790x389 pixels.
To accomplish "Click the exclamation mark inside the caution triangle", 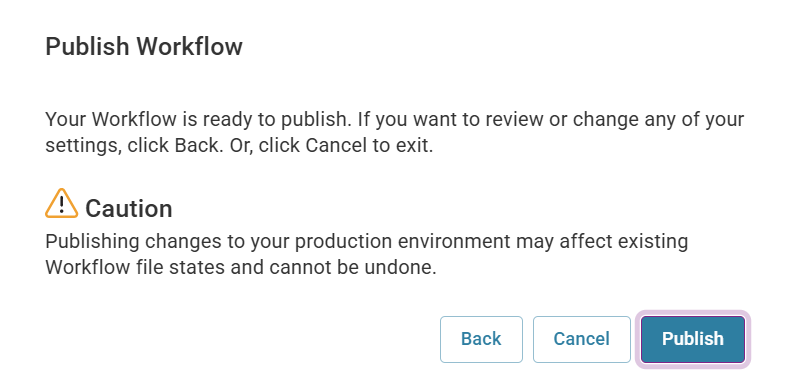I will [61, 205].
